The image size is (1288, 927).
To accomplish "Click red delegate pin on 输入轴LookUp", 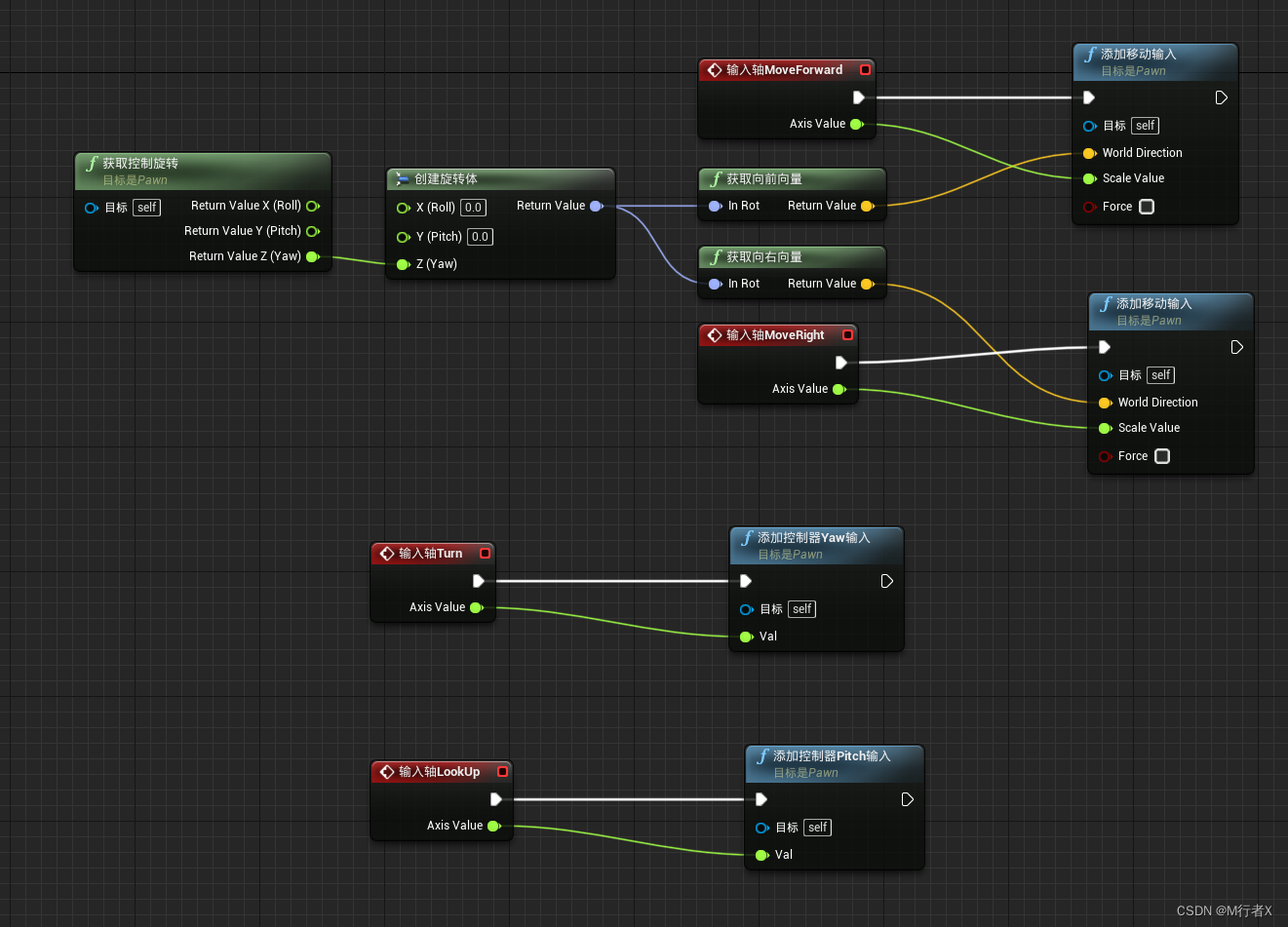I will (x=502, y=772).
